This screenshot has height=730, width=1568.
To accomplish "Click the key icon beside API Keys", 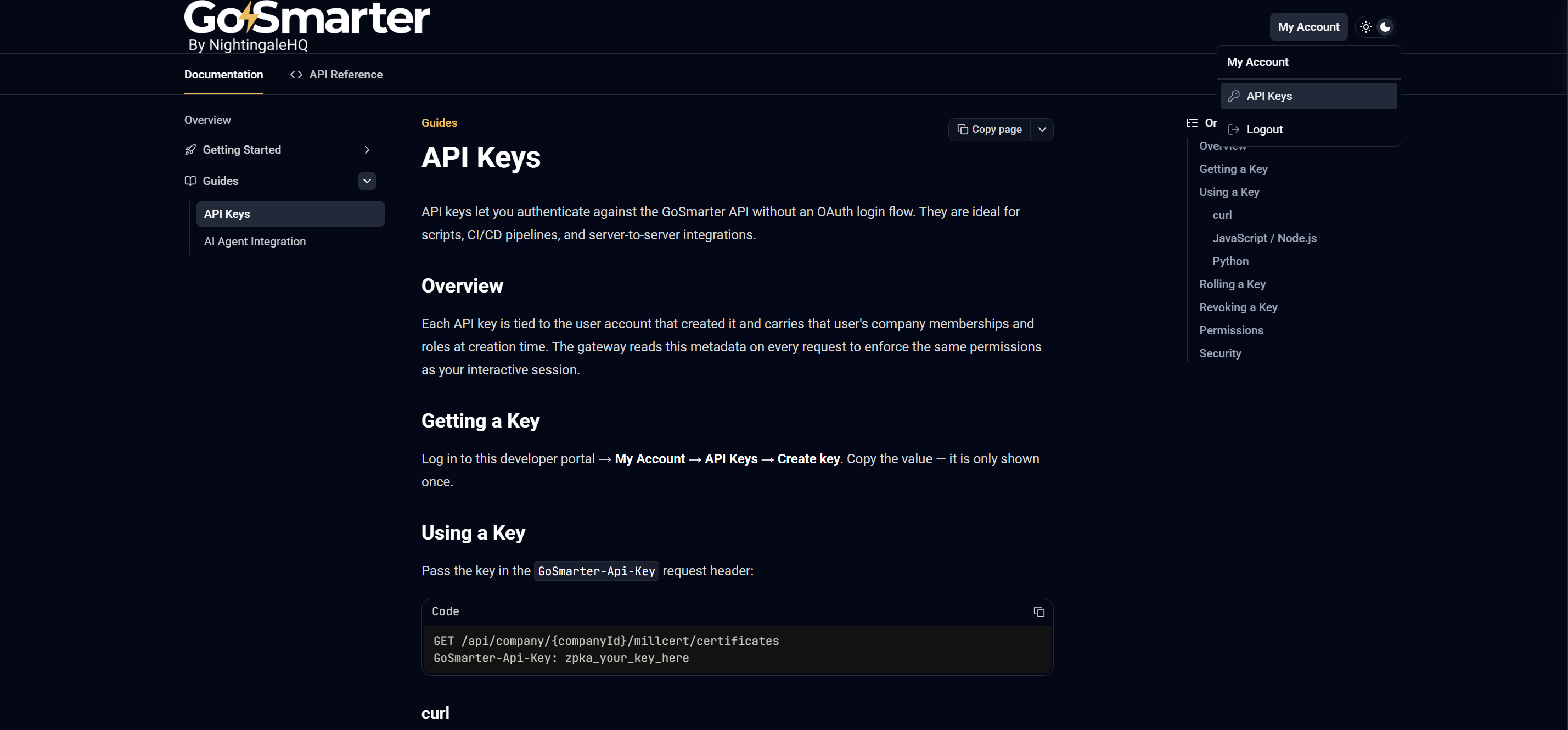I will point(1234,96).
